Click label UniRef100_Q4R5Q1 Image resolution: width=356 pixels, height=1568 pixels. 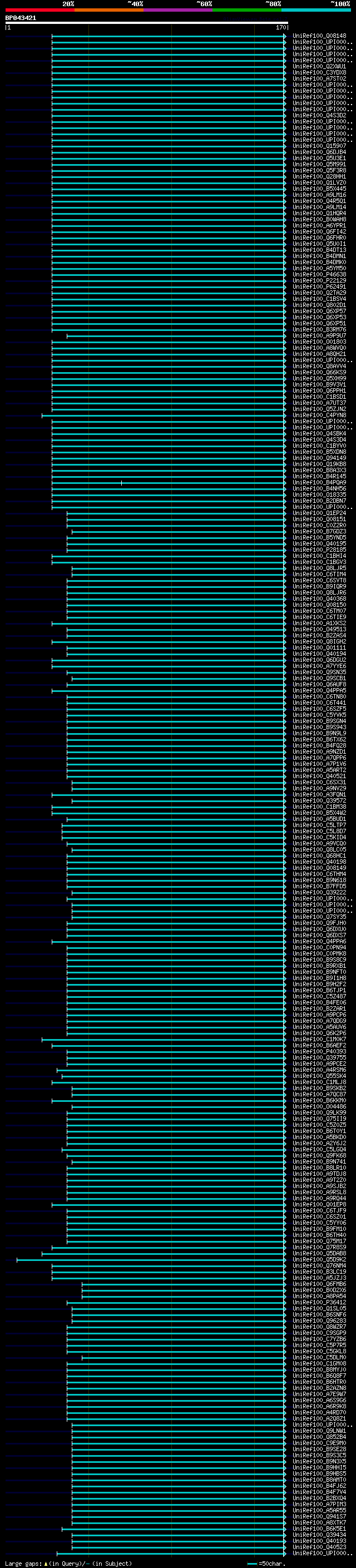click(319, 201)
